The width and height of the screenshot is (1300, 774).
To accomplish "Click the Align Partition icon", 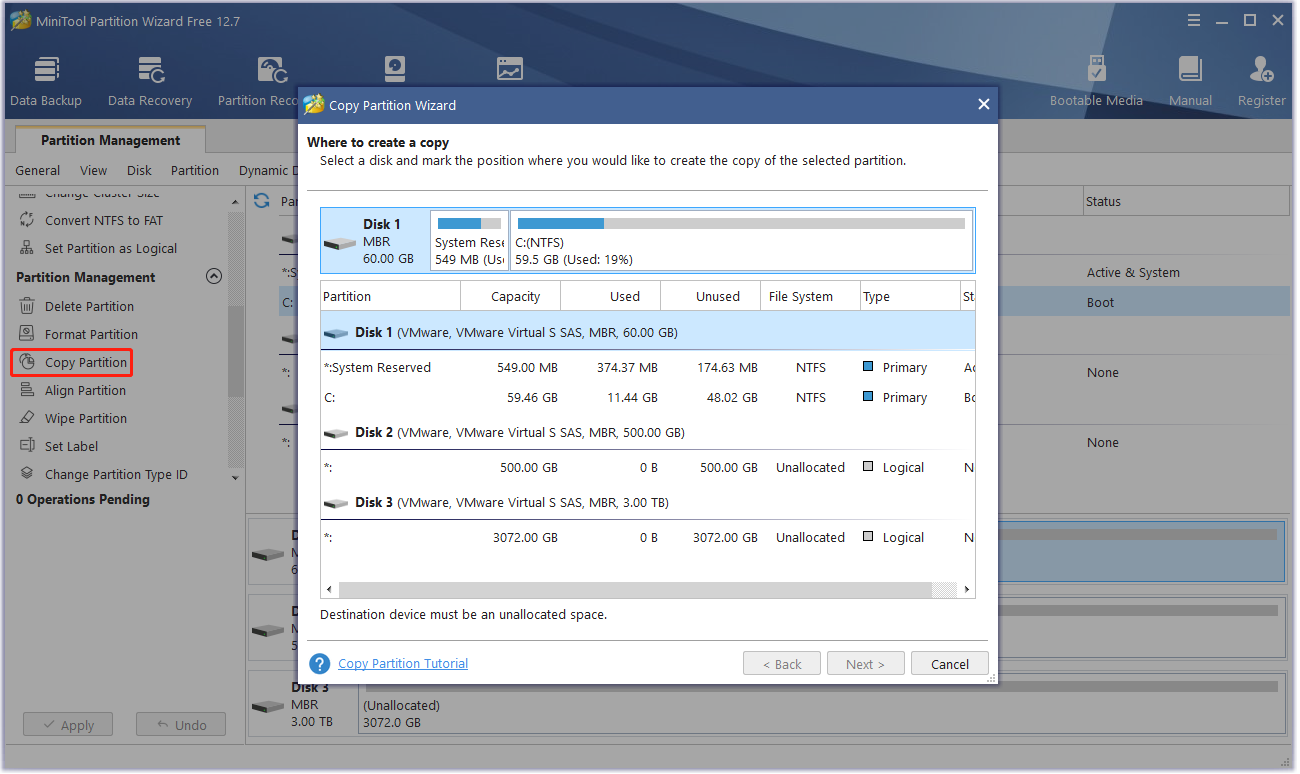I will tap(27, 390).
